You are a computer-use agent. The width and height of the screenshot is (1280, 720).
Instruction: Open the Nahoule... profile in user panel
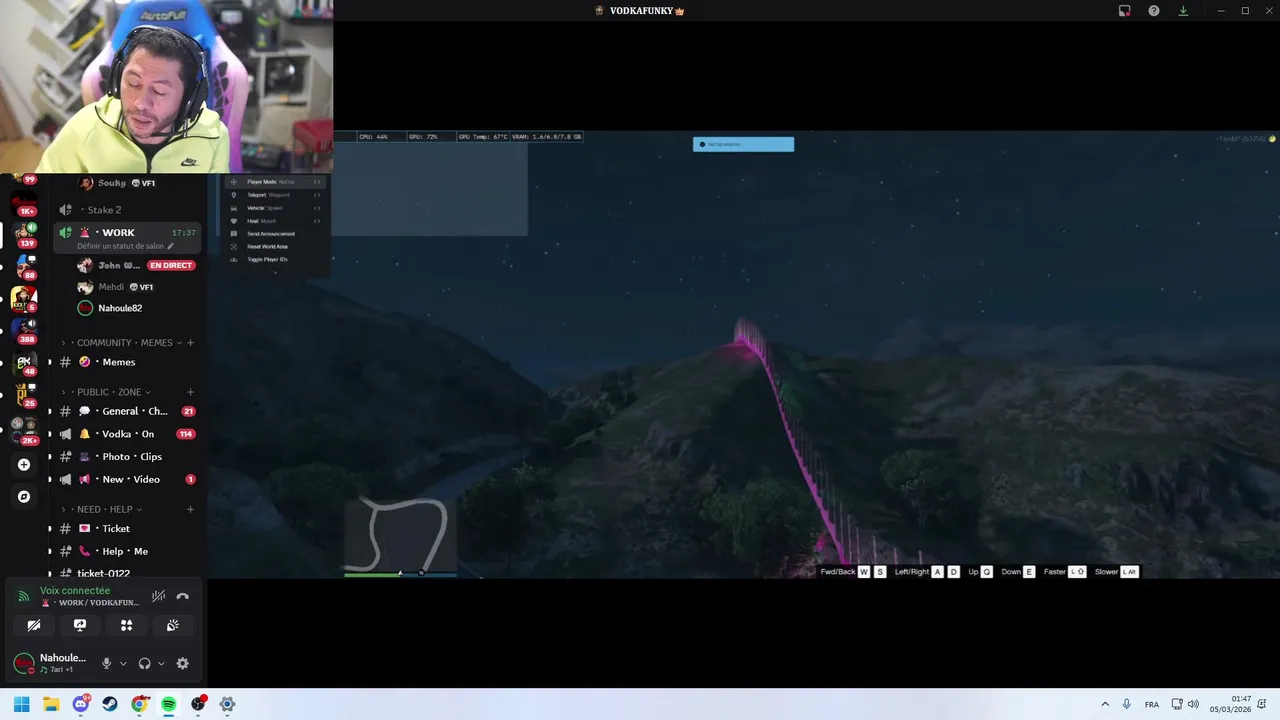52,663
